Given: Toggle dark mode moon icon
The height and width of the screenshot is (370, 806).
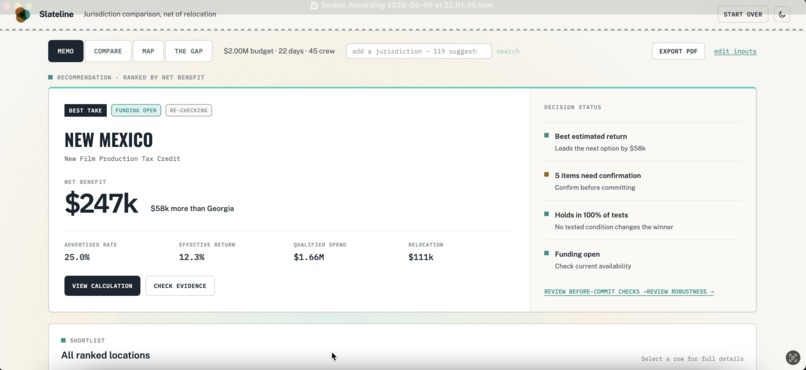Looking at the screenshot, I should [782, 14].
